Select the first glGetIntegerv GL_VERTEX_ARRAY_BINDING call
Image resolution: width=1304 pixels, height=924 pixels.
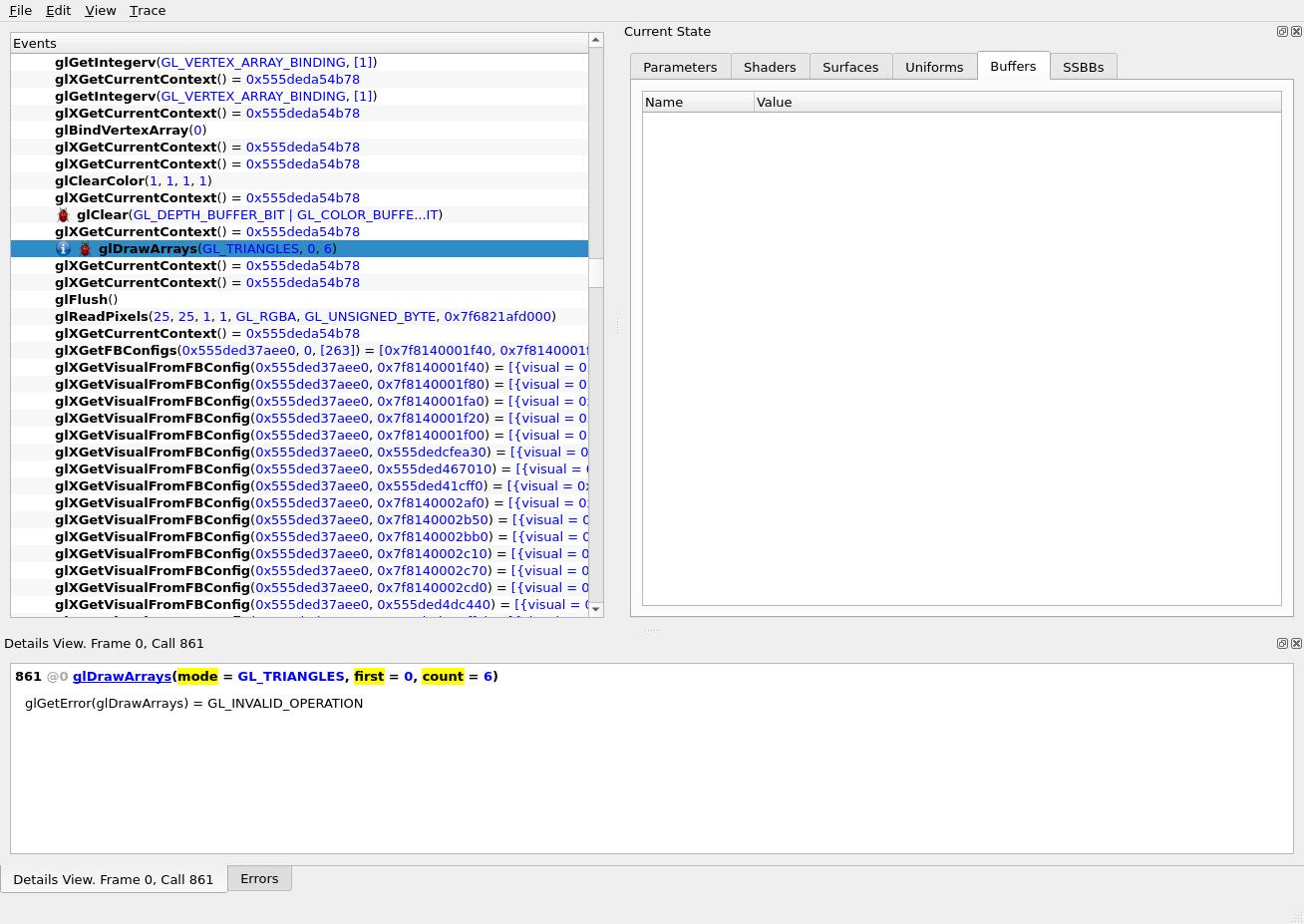pyautogui.click(x=299, y=62)
